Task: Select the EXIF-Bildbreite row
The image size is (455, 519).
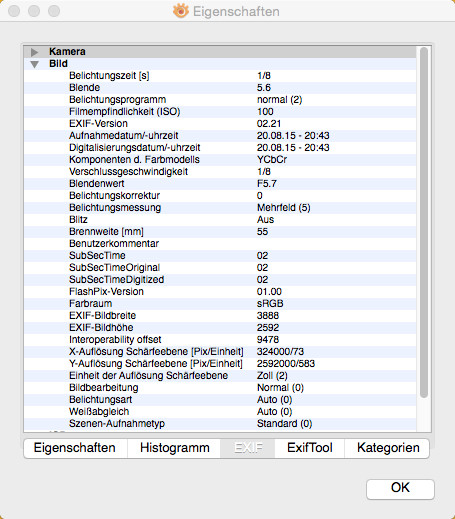Action: coord(220,316)
